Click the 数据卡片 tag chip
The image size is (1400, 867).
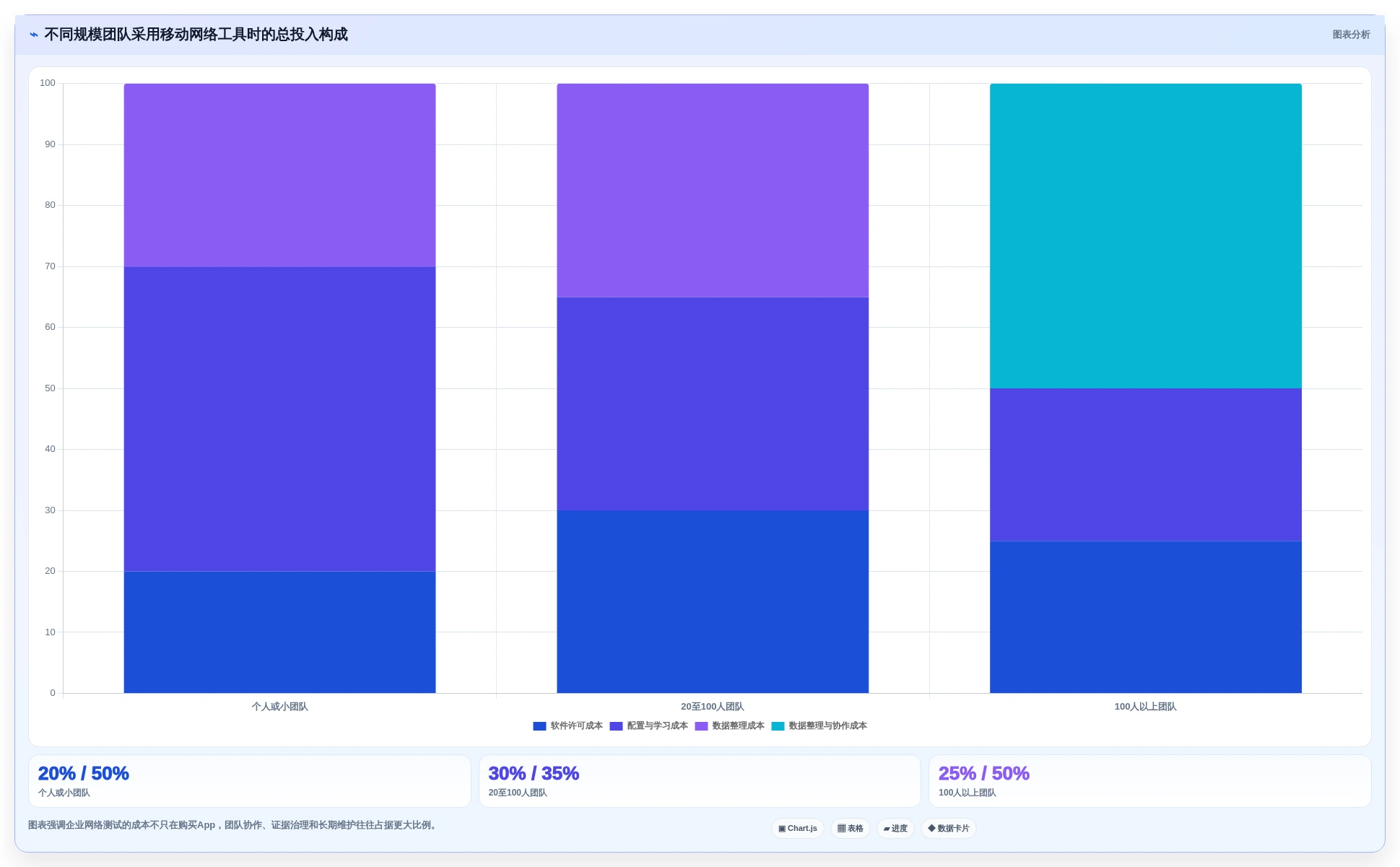coord(949,829)
